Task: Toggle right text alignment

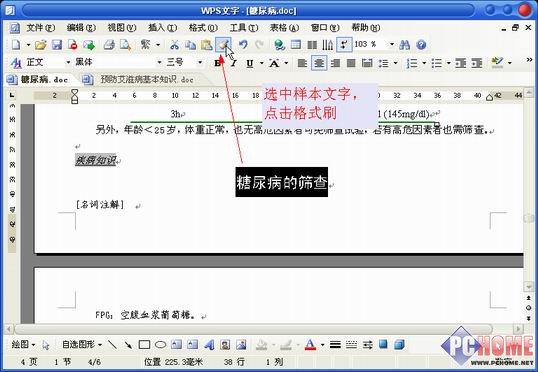Action: coord(335,63)
